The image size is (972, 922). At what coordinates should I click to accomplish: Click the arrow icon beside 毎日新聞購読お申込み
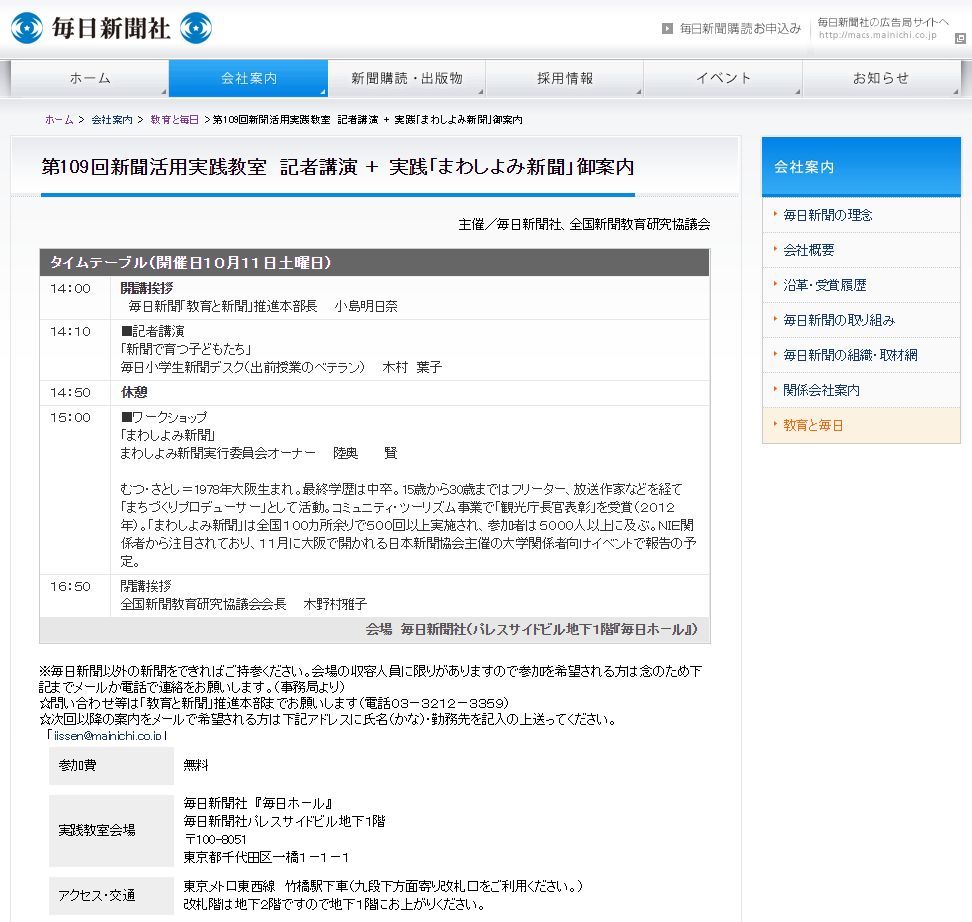(x=667, y=28)
